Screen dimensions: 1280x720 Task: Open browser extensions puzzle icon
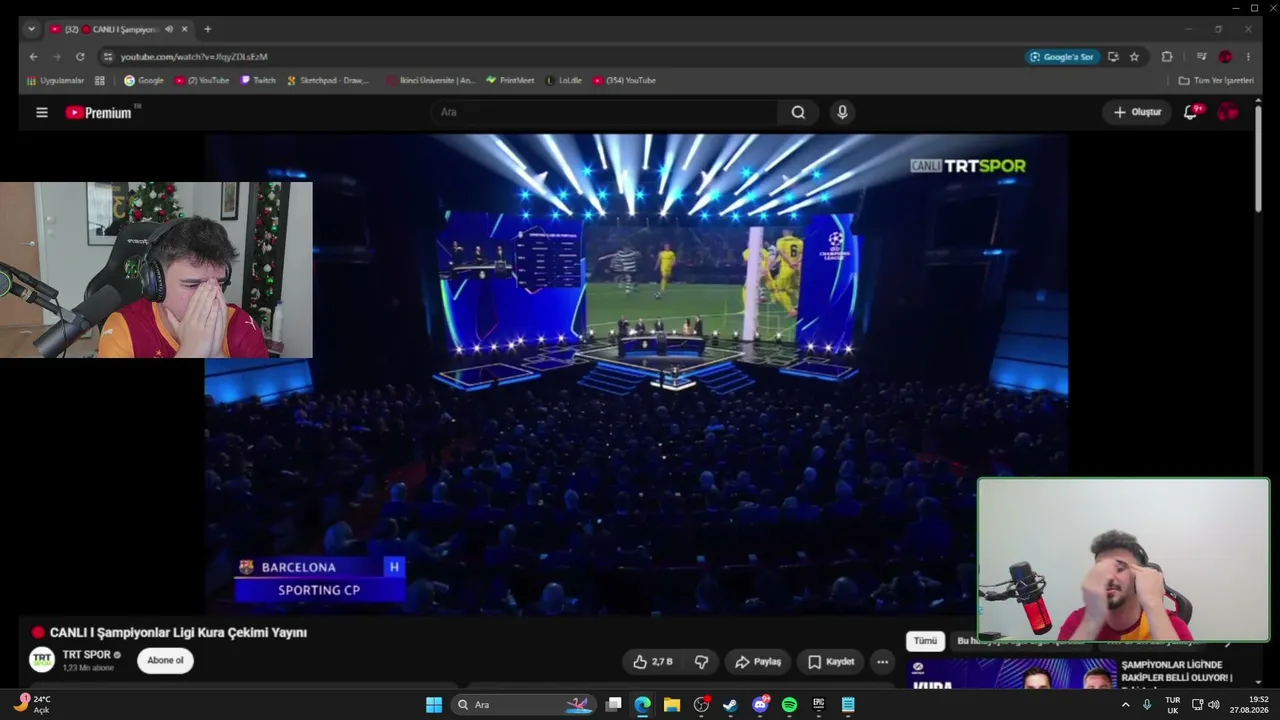[x=1167, y=57]
